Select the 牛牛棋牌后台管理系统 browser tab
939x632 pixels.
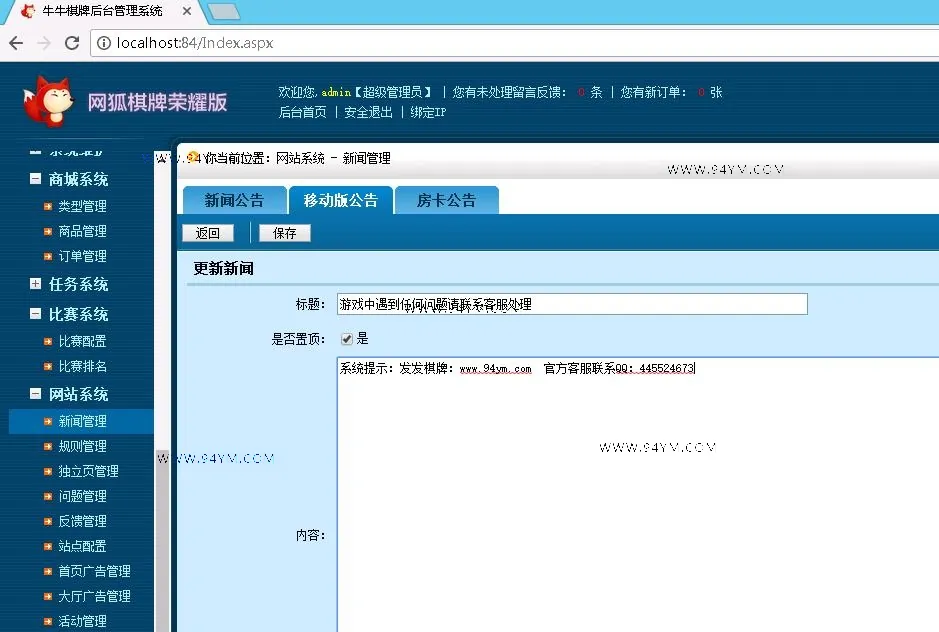(102, 11)
